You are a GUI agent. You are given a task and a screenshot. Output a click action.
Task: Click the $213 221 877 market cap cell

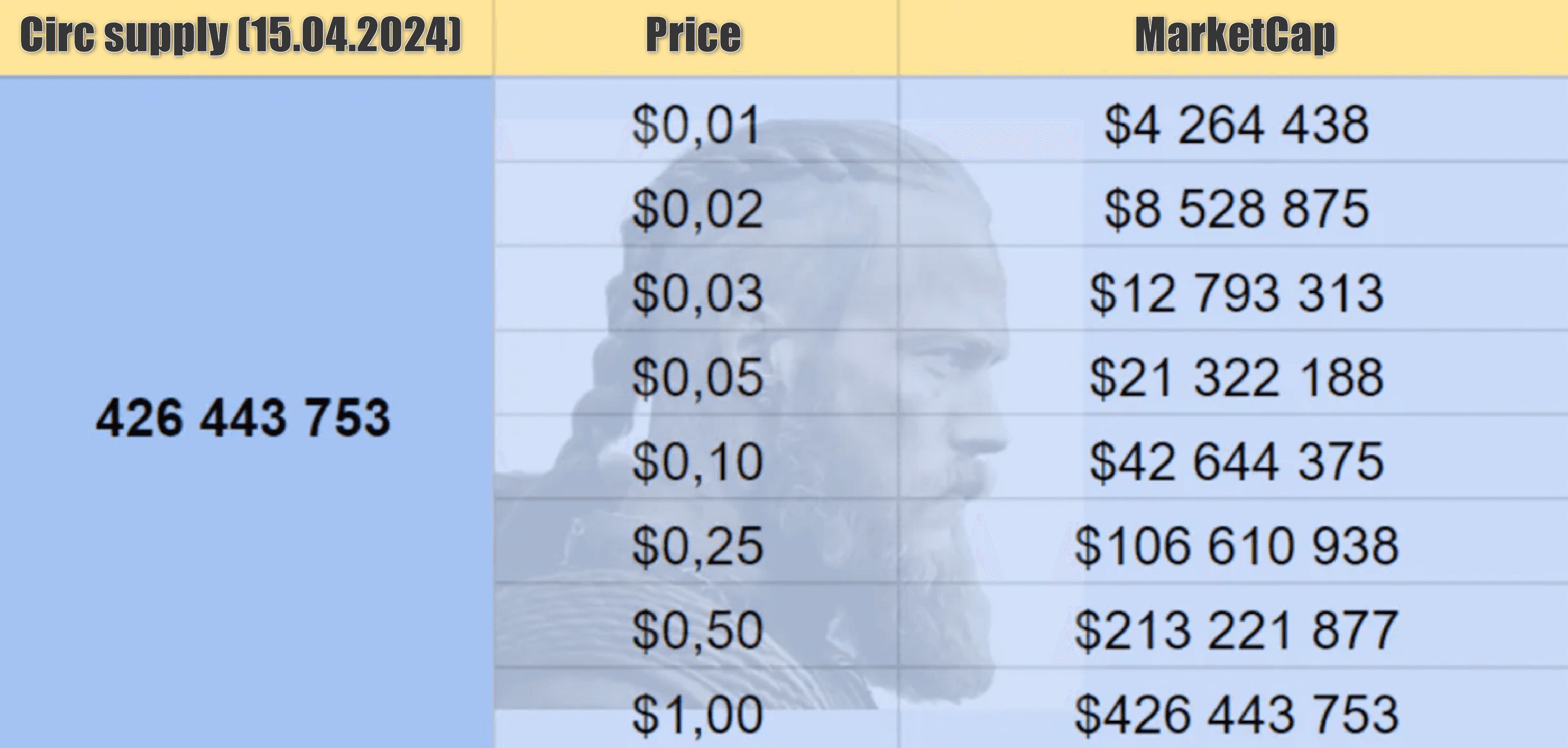point(1233,626)
